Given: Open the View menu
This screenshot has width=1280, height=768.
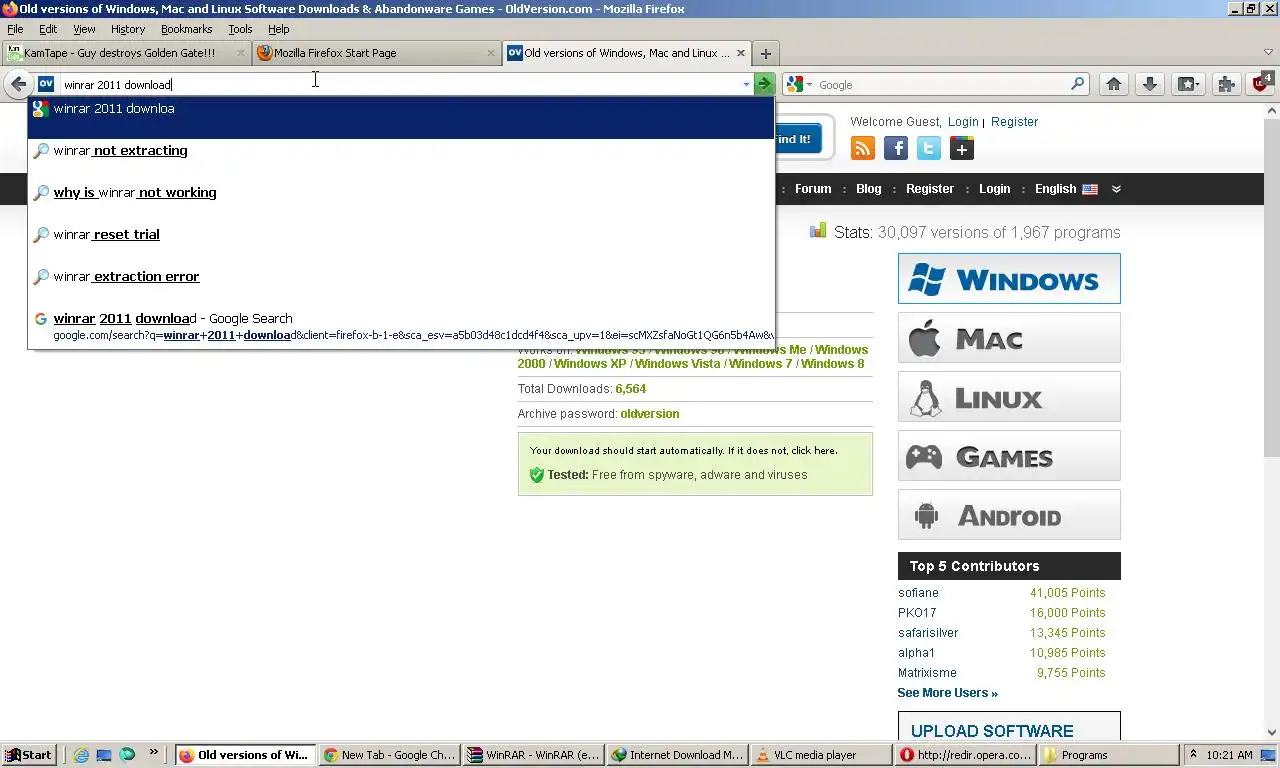Looking at the screenshot, I should click(x=84, y=29).
